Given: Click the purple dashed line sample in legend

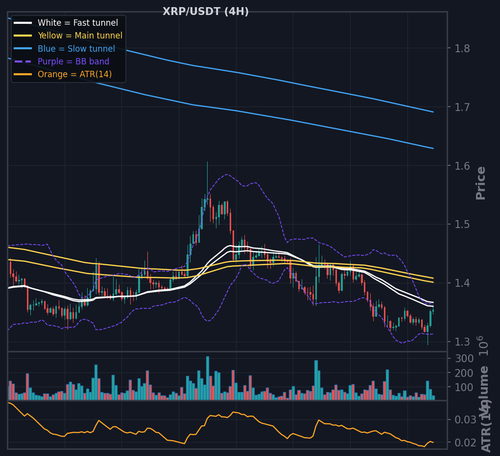Looking at the screenshot, I should tap(23, 61).
